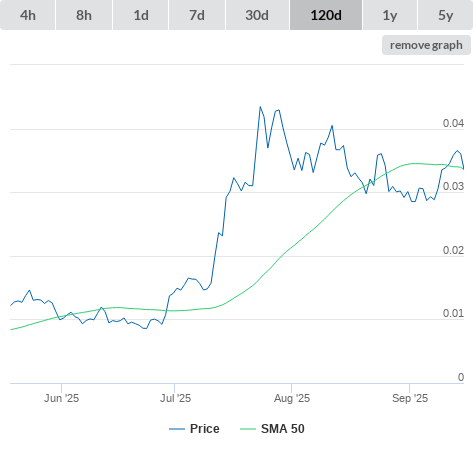Viewport: 474px width, 455px height.
Task: Click the 0.04 y-axis label
Action: click(x=453, y=123)
